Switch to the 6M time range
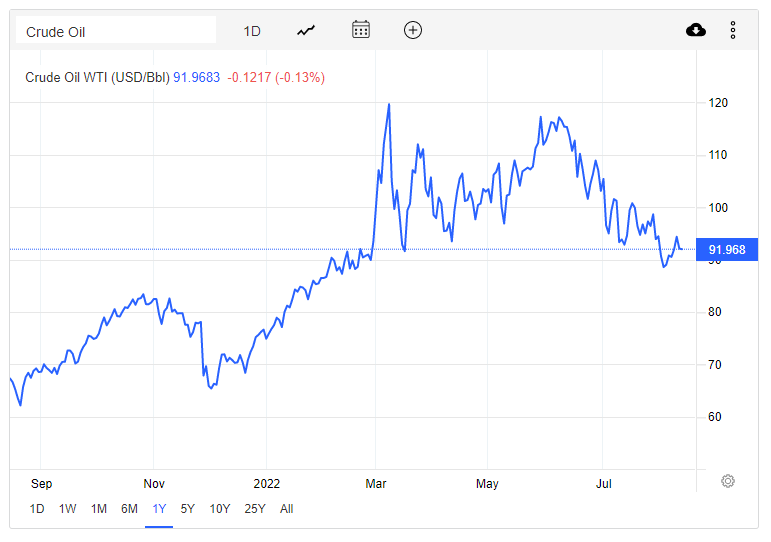 [x=129, y=509]
